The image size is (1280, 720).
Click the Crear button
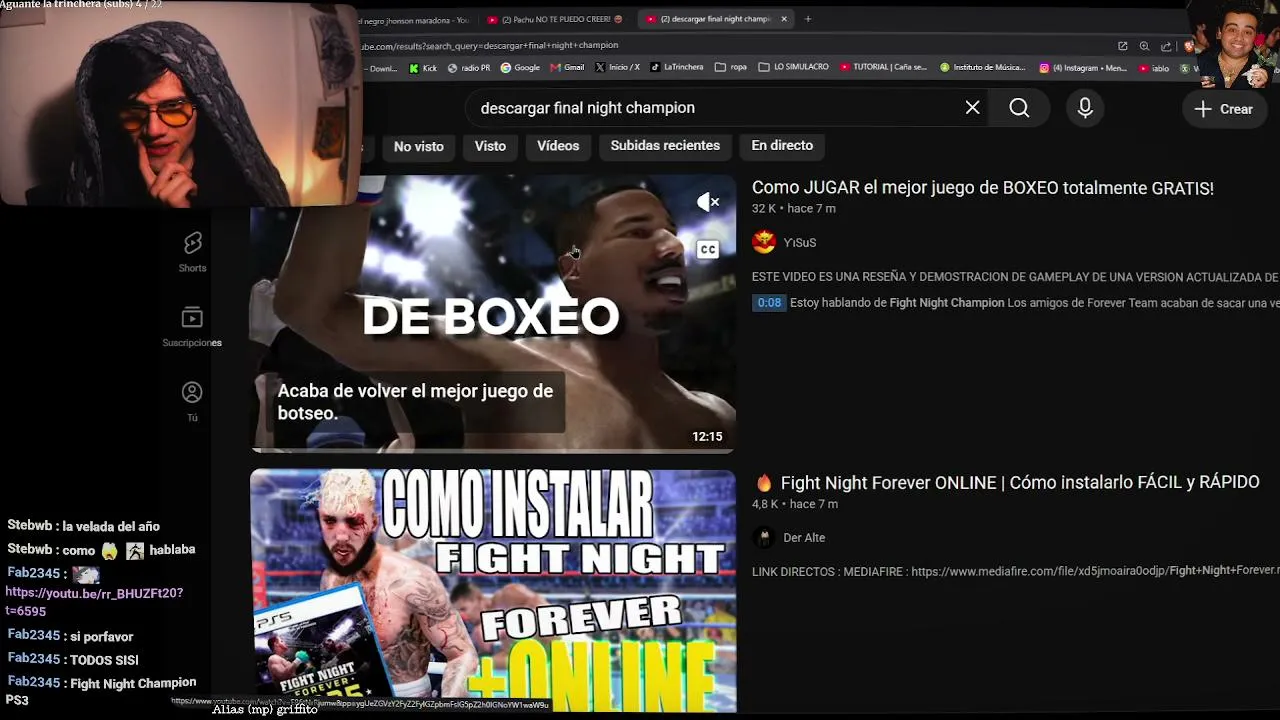(1224, 109)
